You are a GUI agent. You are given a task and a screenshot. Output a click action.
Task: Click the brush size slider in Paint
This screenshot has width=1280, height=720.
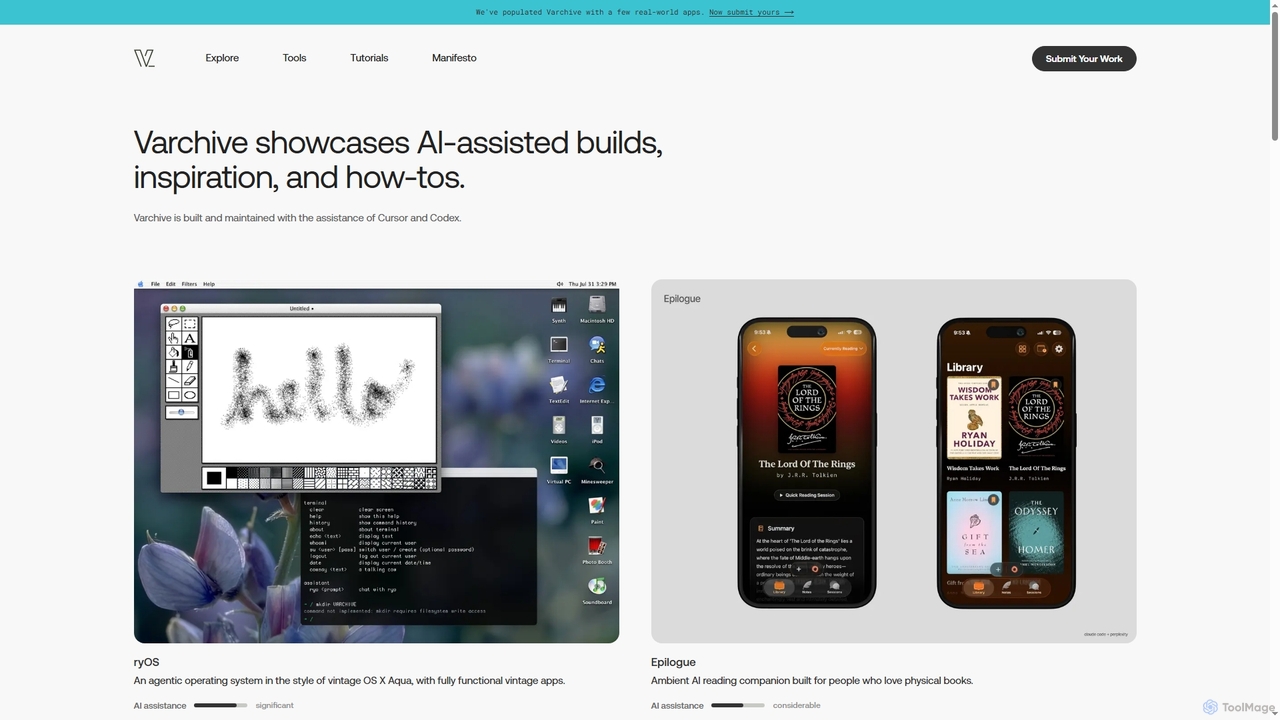pyautogui.click(x=182, y=412)
